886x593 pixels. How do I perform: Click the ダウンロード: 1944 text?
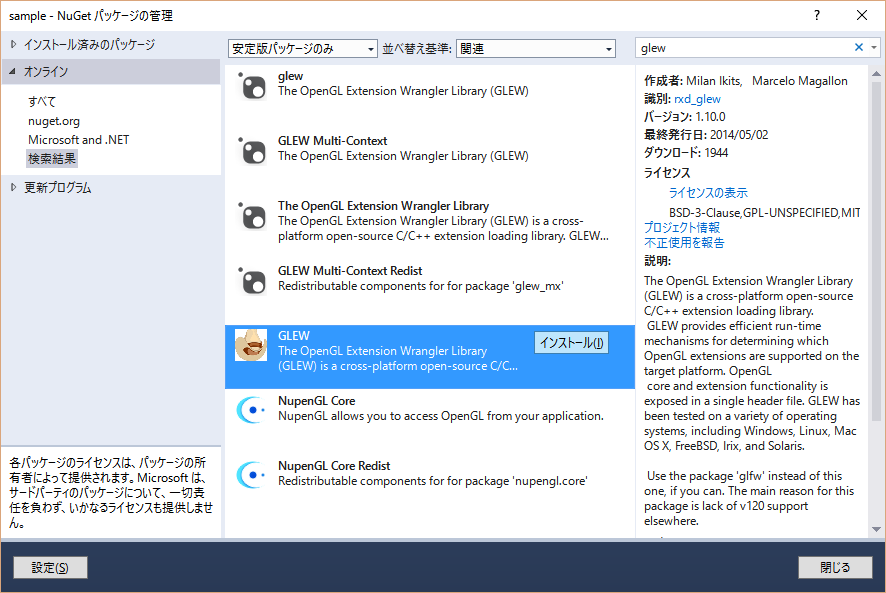pos(686,153)
